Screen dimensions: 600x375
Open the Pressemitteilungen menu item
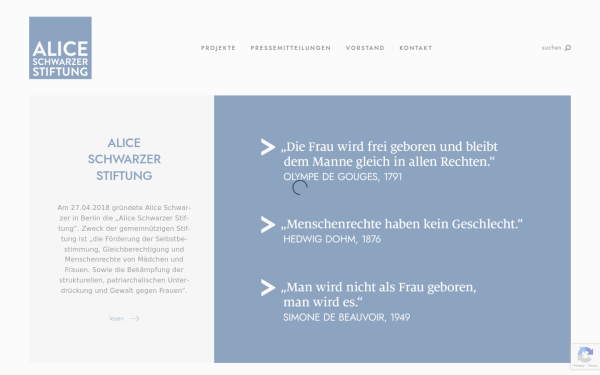point(291,48)
